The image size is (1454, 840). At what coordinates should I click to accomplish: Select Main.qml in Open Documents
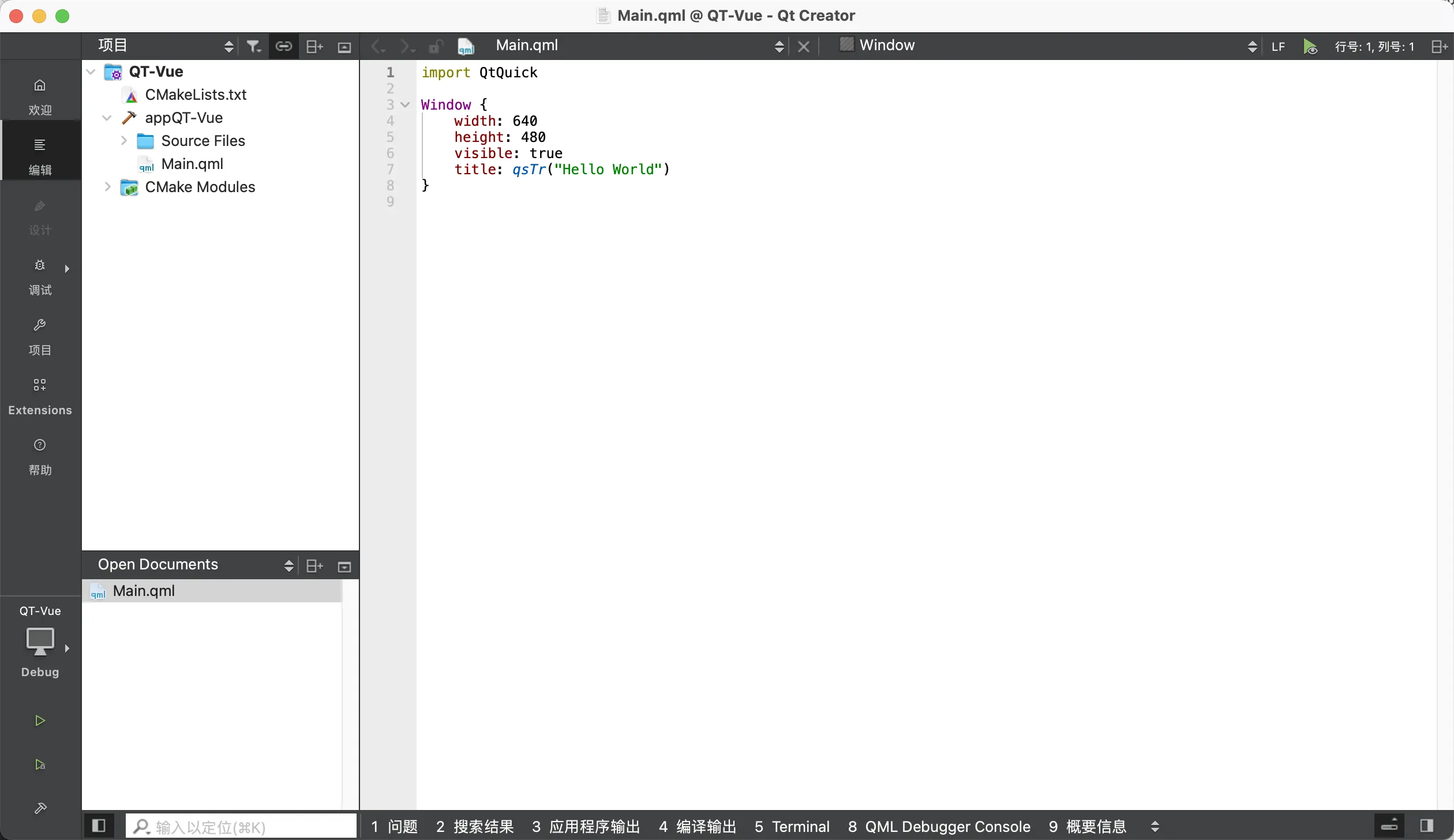pos(212,591)
